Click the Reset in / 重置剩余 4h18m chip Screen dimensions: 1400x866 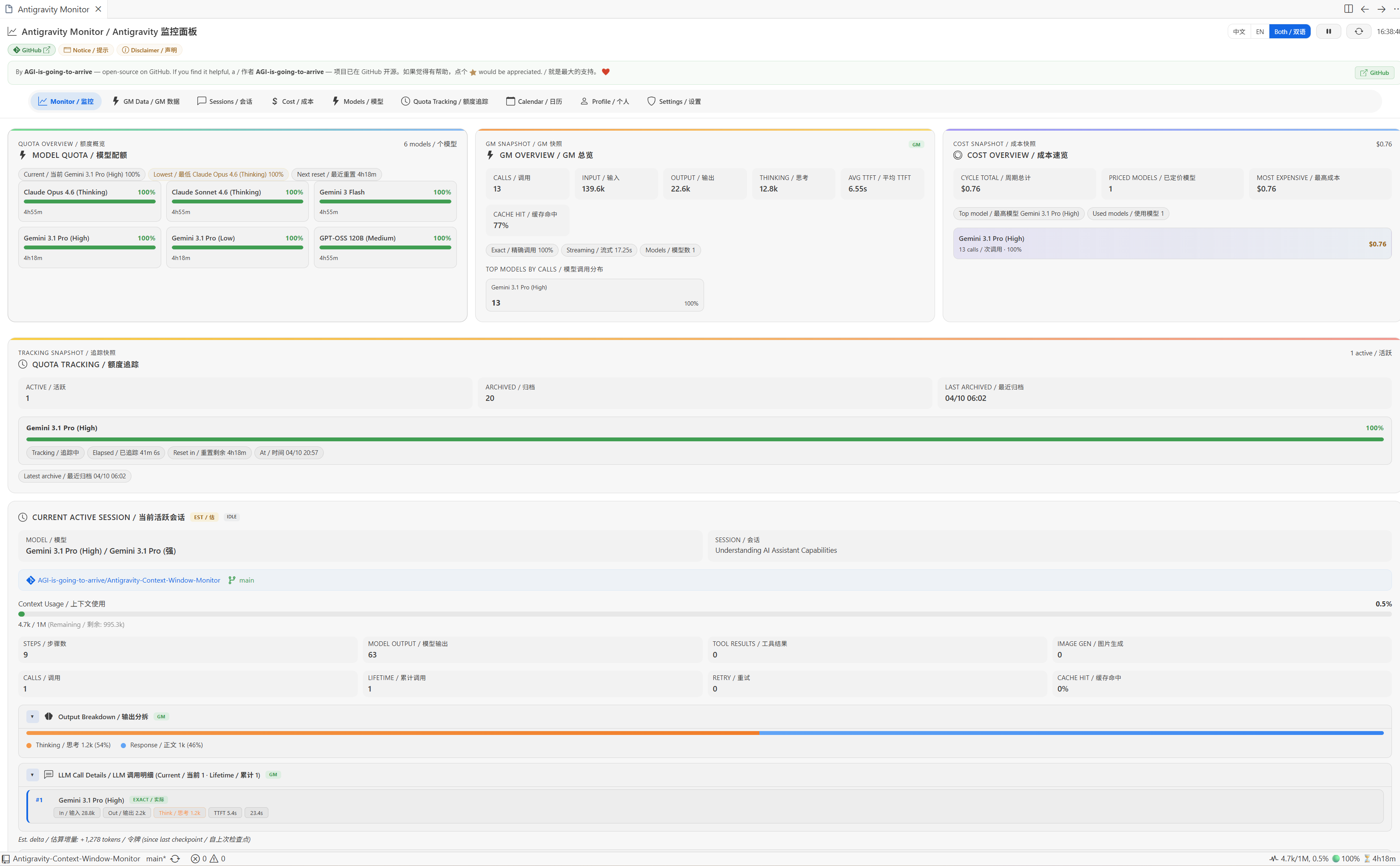click(209, 452)
